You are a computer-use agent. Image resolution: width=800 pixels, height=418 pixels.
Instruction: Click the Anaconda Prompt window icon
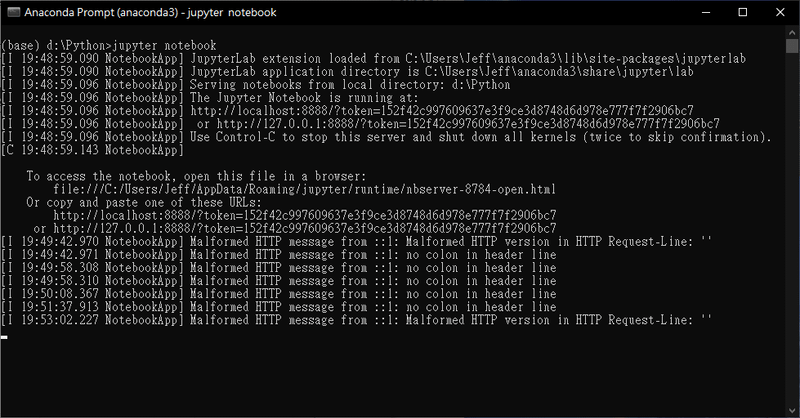coord(13,12)
